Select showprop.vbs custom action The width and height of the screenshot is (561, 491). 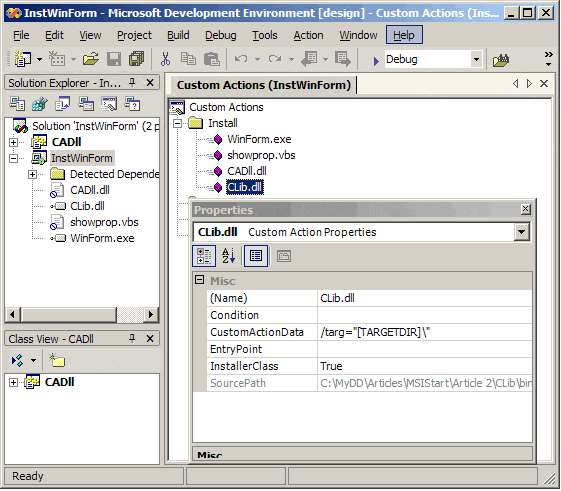[x=261, y=155]
